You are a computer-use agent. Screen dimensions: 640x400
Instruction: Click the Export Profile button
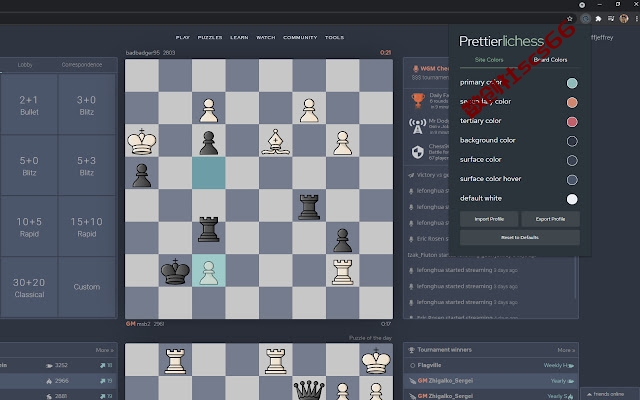pyautogui.click(x=550, y=219)
